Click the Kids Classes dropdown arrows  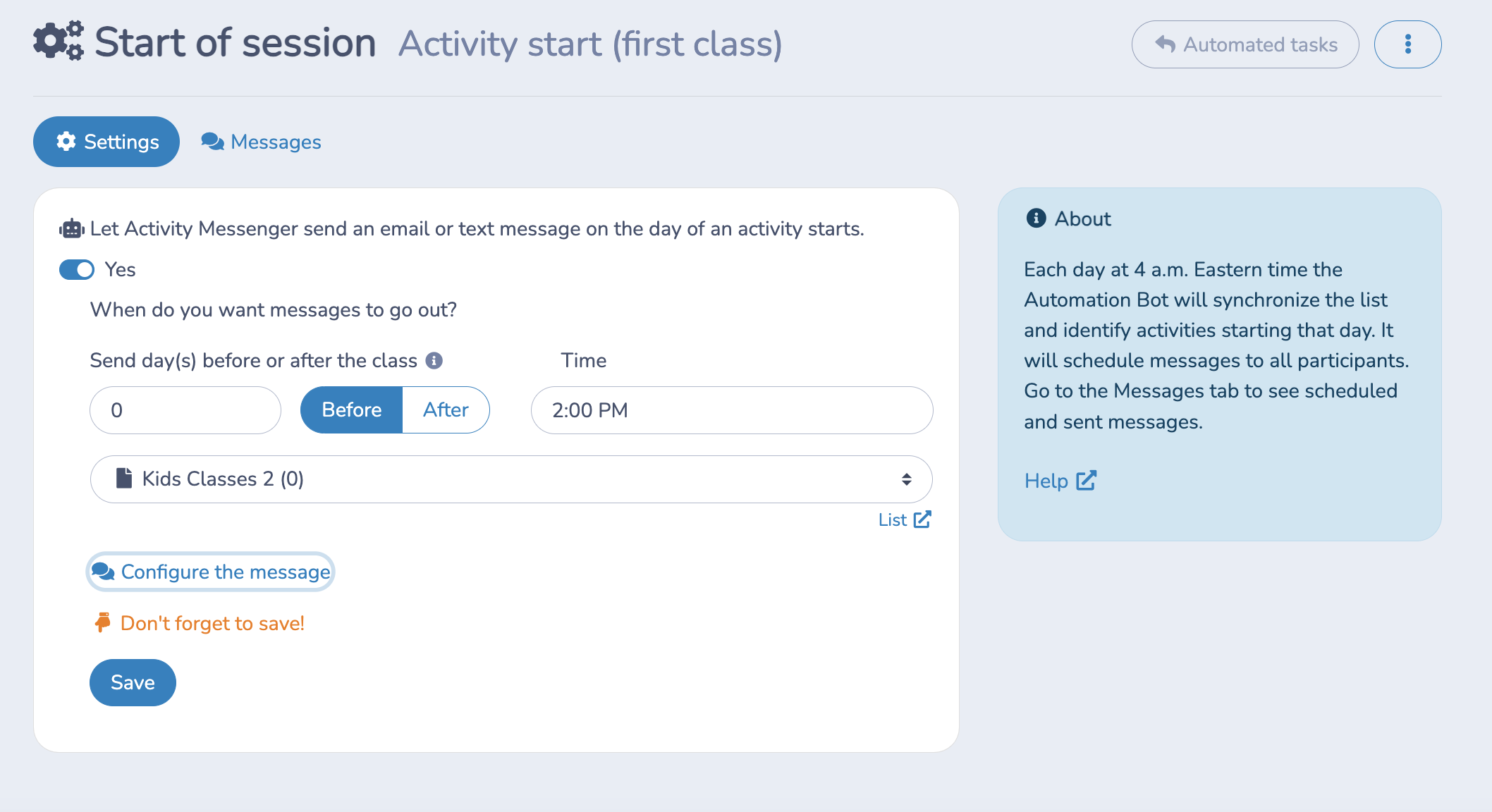tap(907, 479)
